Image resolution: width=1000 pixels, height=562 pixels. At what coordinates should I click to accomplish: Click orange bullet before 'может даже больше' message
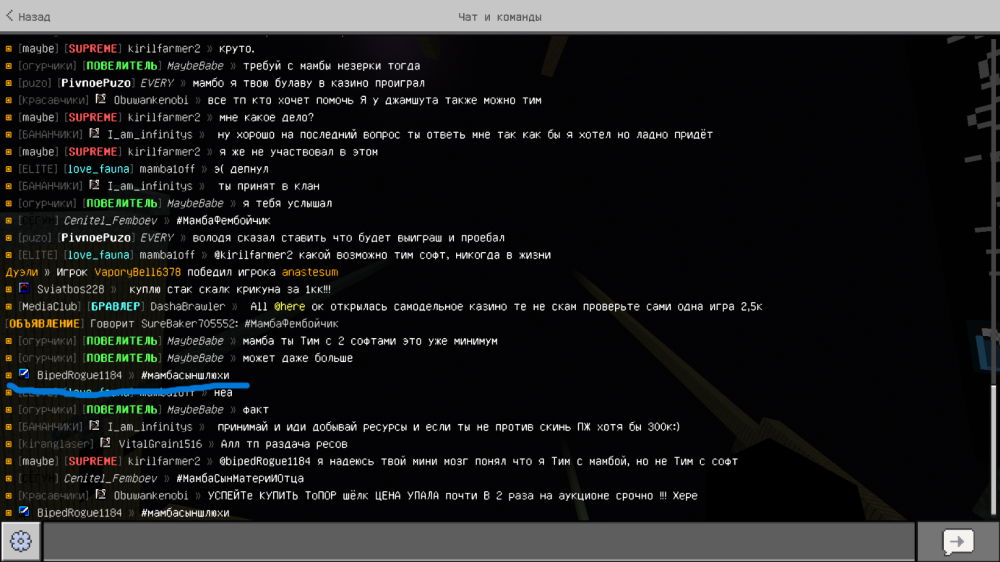(x=8, y=358)
